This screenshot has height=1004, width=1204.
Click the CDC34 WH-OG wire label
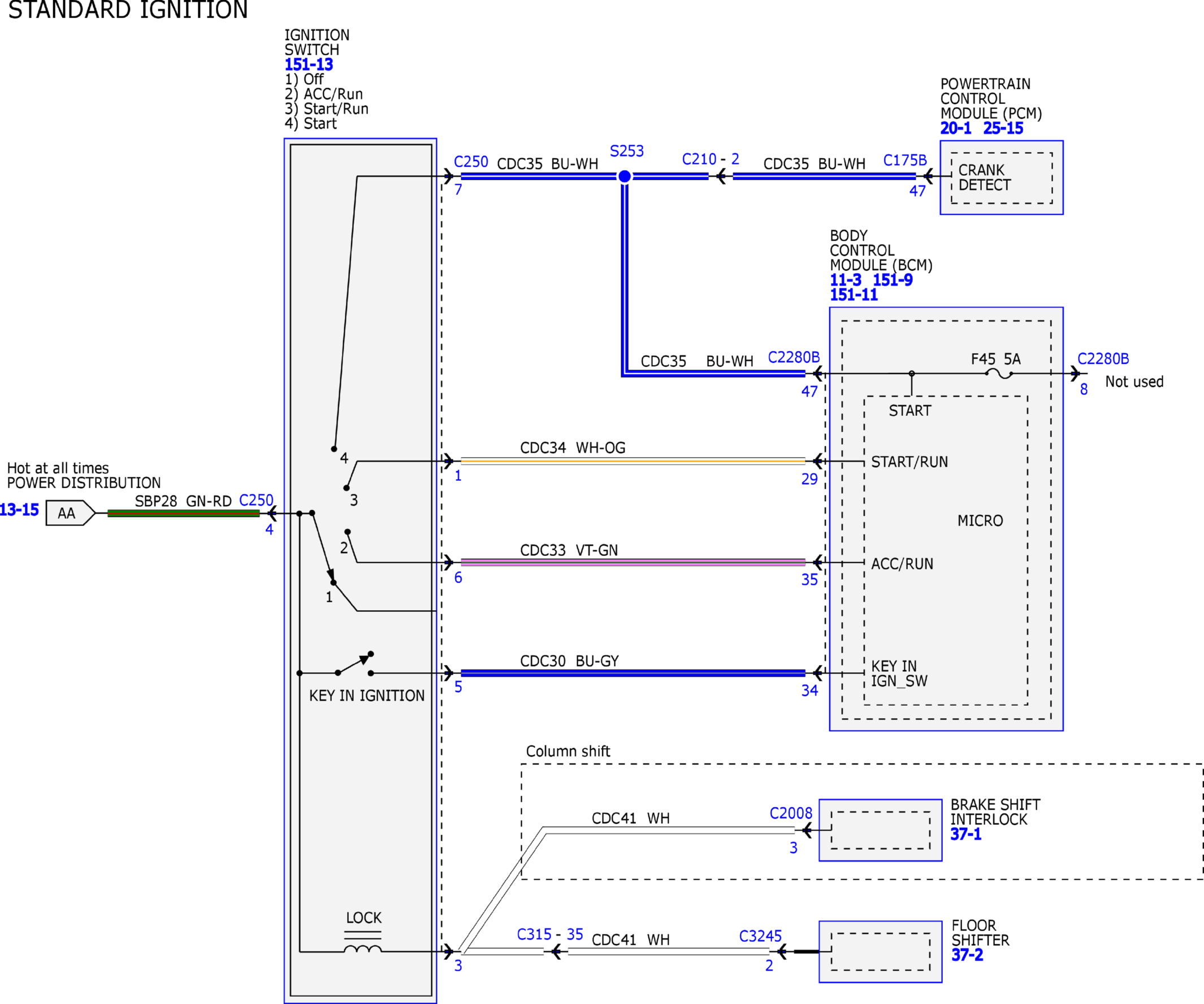click(x=572, y=448)
